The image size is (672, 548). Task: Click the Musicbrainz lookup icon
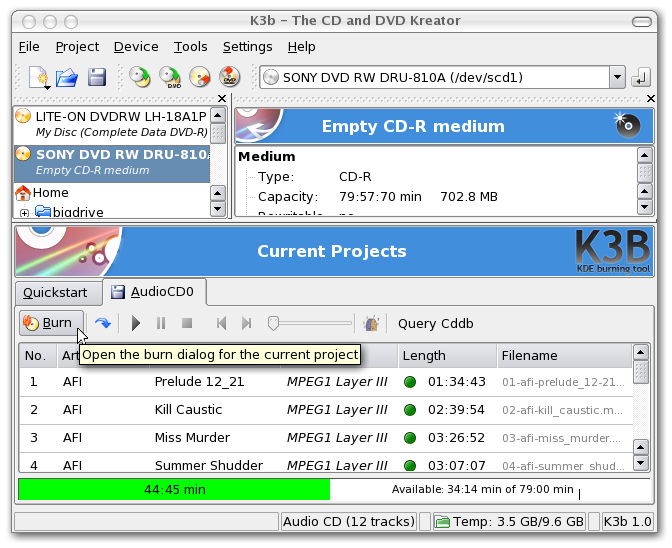coord(371,323)
